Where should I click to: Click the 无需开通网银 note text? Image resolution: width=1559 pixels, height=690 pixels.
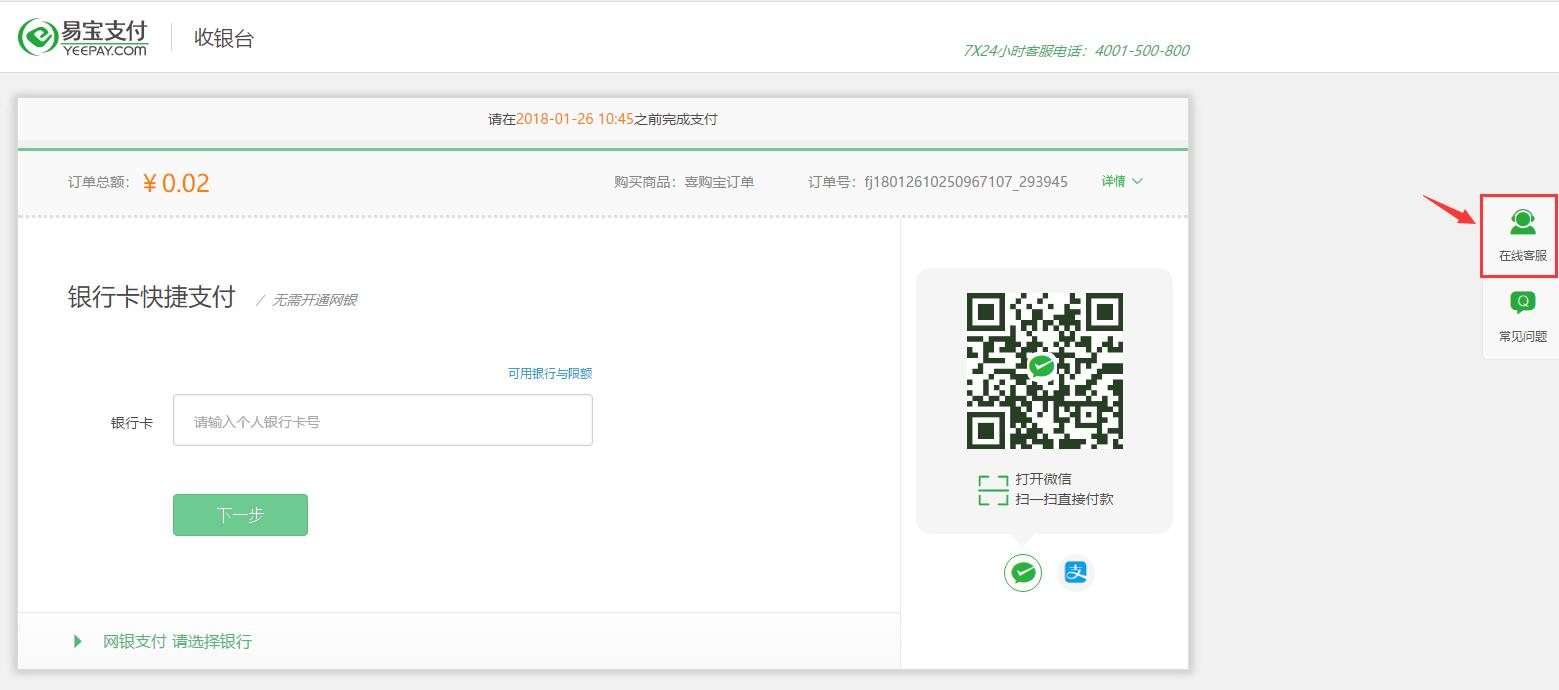(315, 300)
